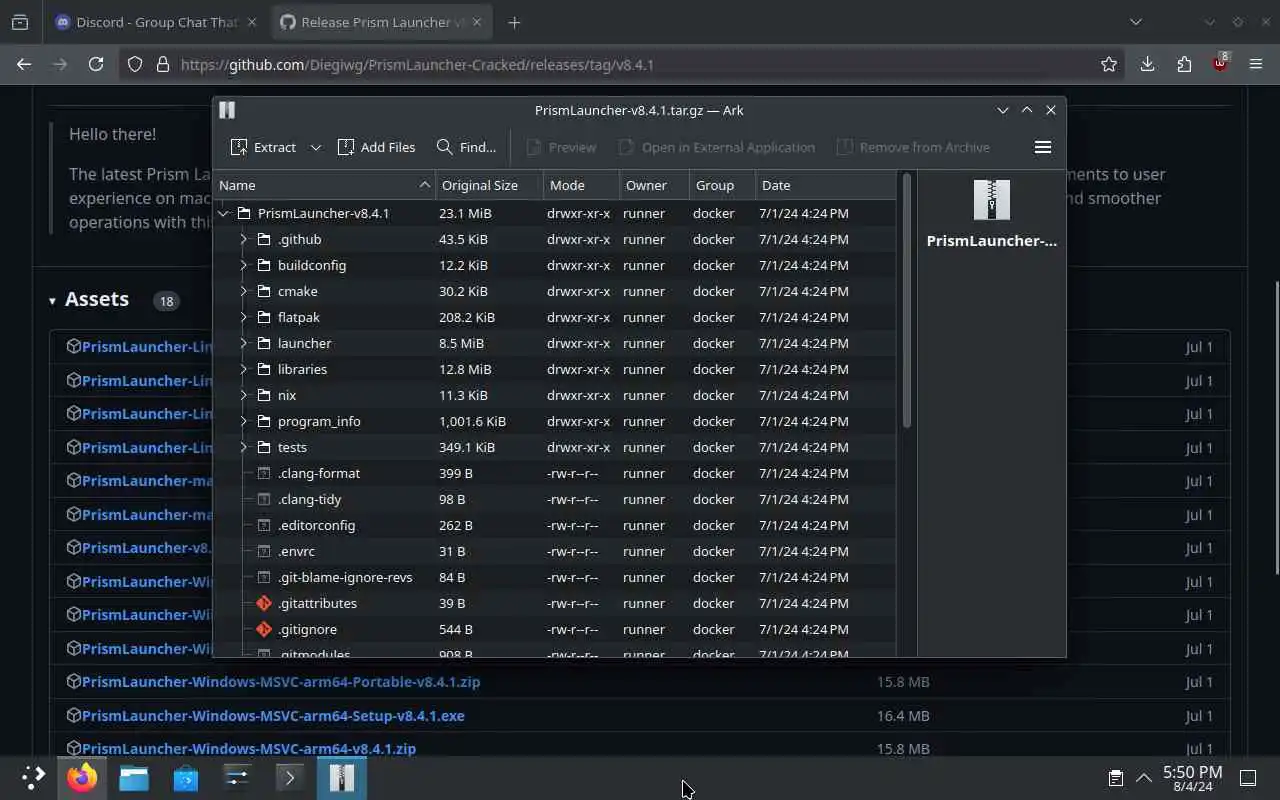Sort by Original Size column
This screenshot has width=1280, height=800.
(x=489, y=185)
